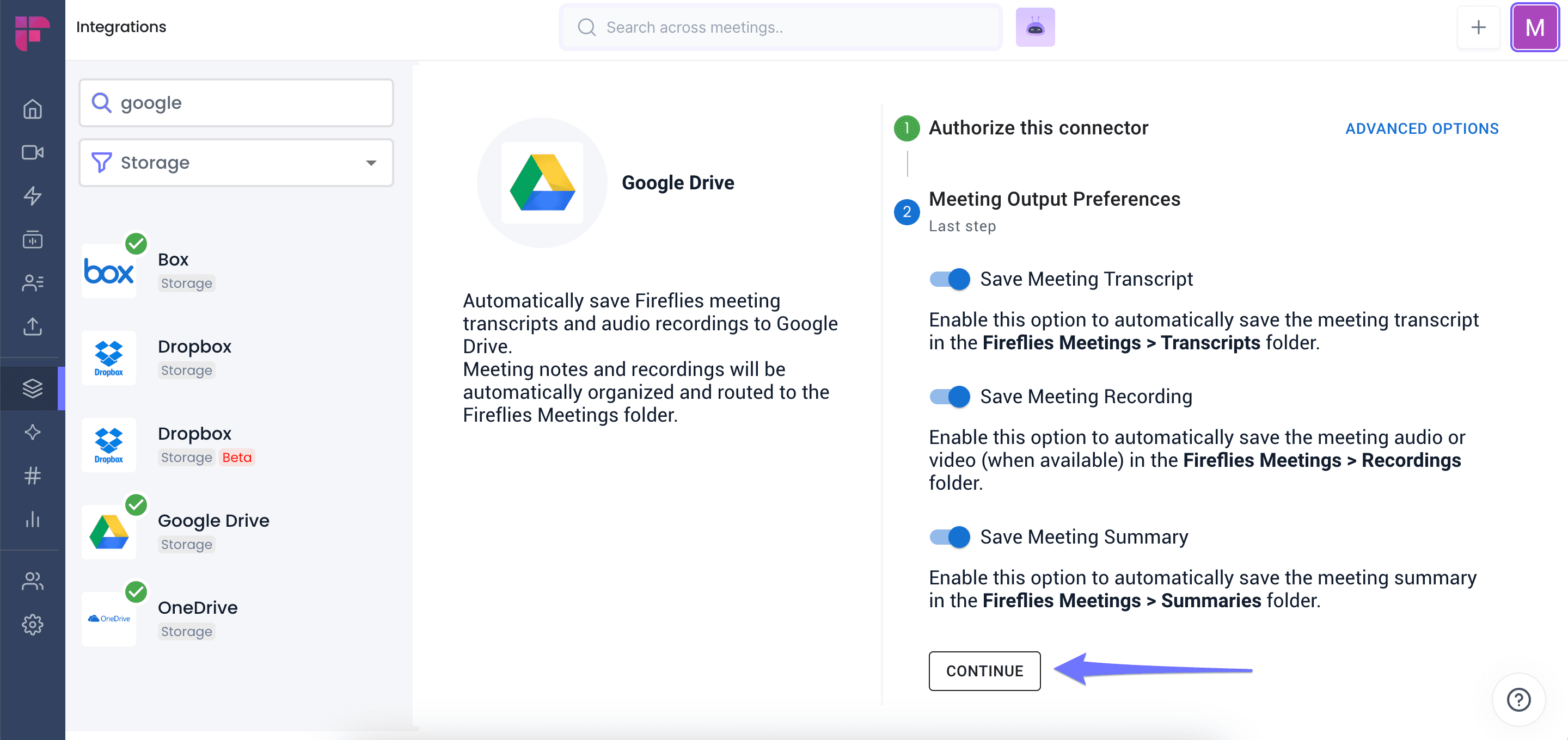Open the help question mark icon

[1518, 699]
